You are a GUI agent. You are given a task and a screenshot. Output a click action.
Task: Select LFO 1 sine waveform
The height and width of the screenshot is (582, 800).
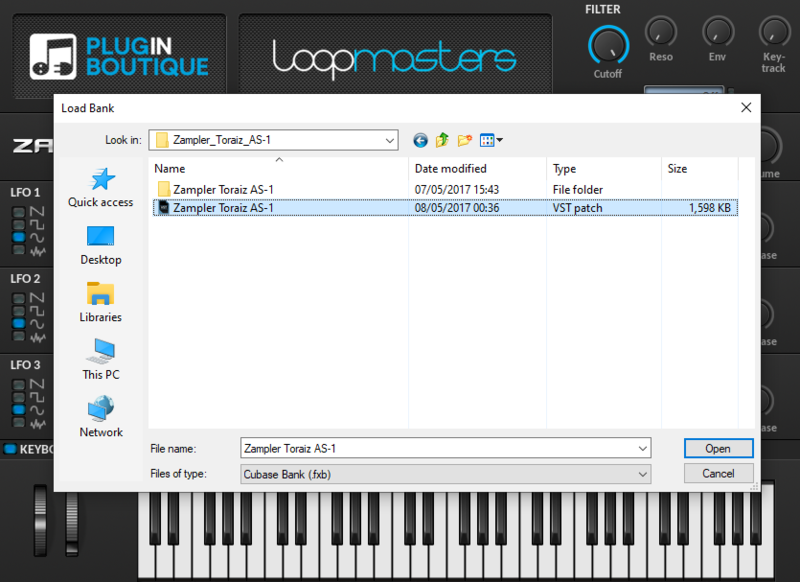pyautogui.click(x=18, y=237)
